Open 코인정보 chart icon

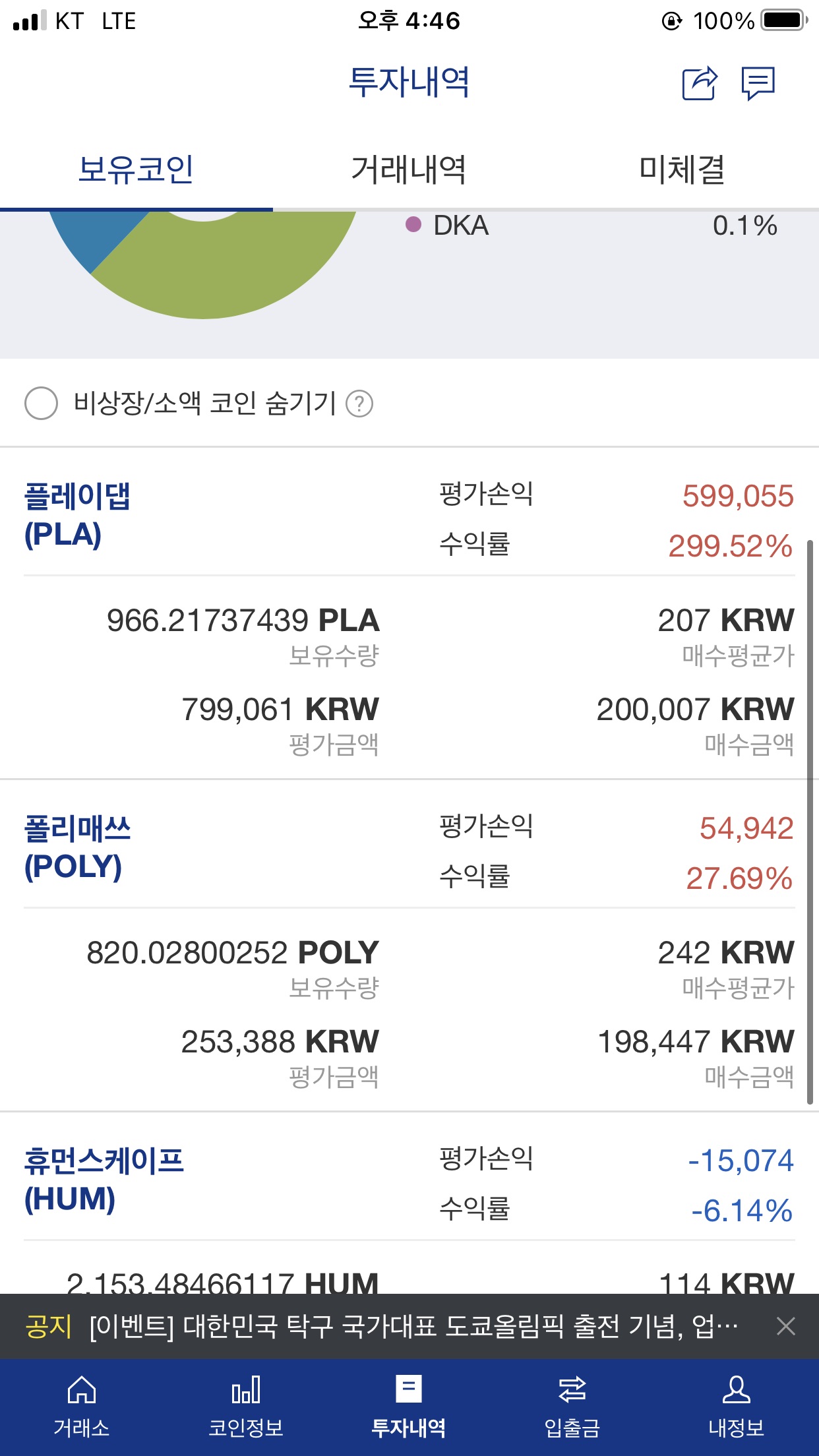point(246,1390)
